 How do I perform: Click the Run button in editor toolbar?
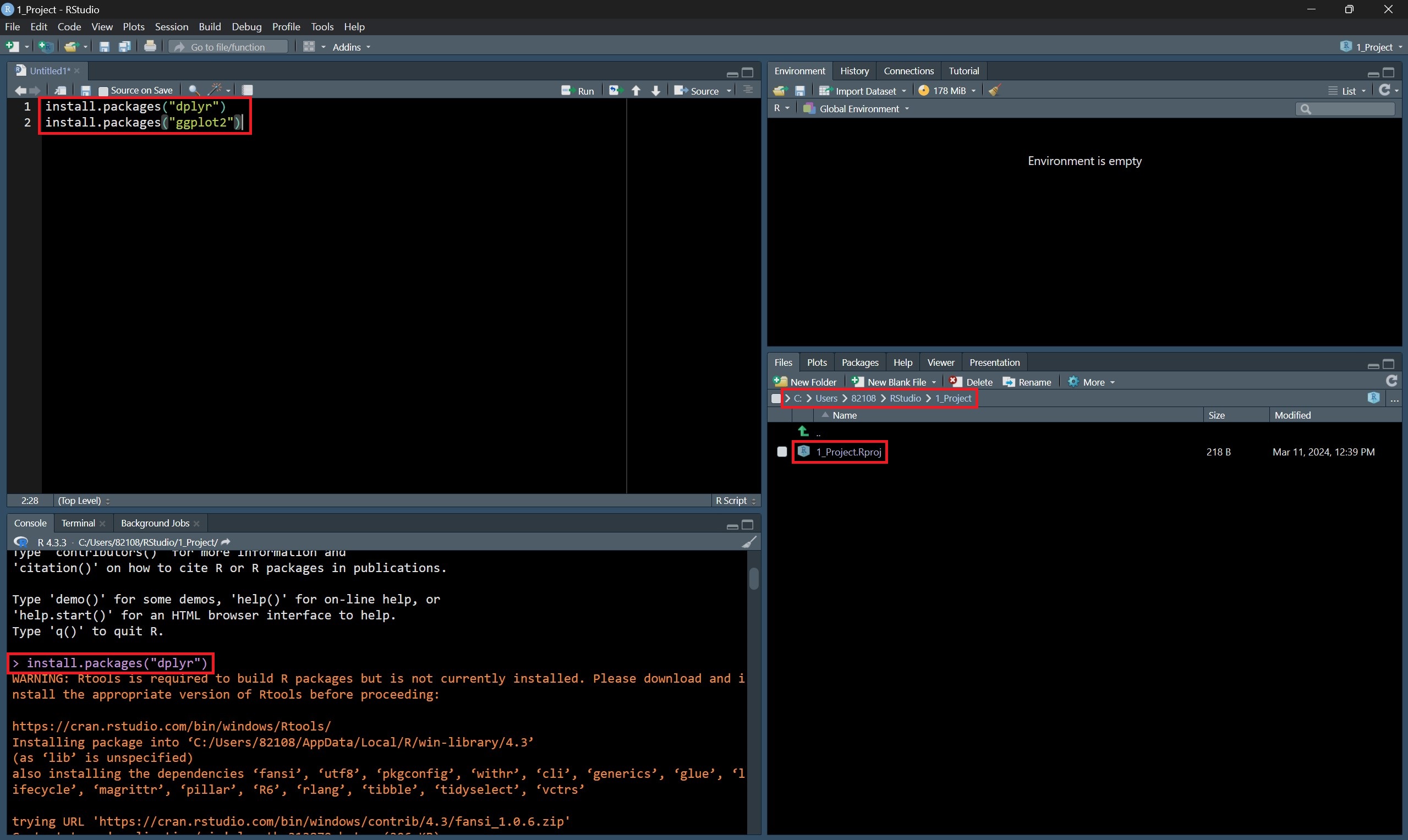coord(578,91)
